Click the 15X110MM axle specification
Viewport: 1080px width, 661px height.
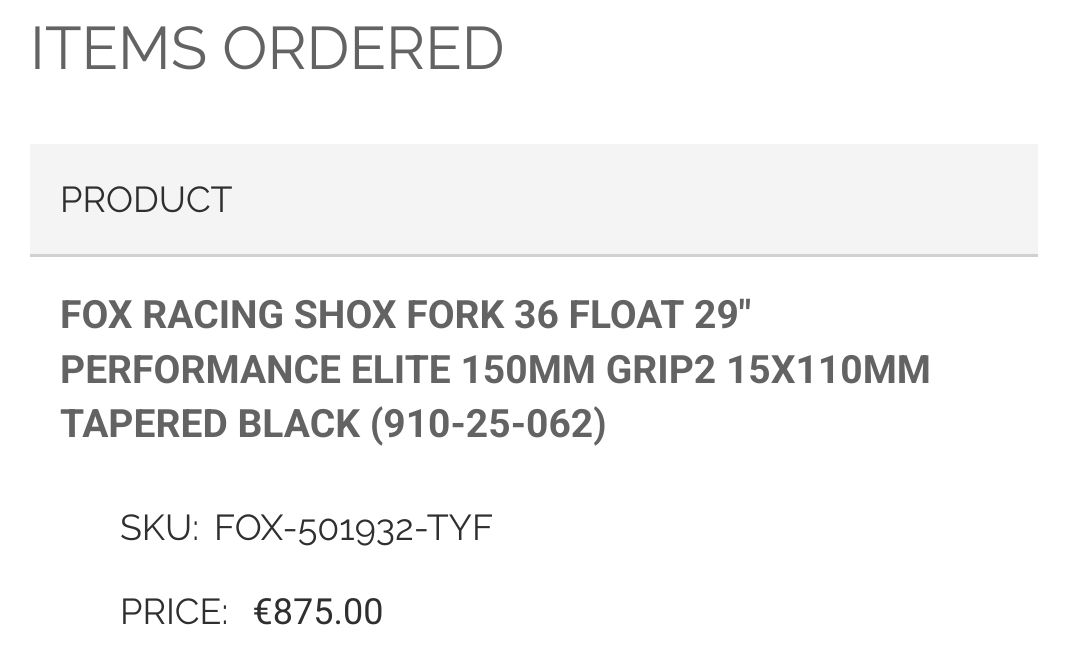[x=828, y=370]
